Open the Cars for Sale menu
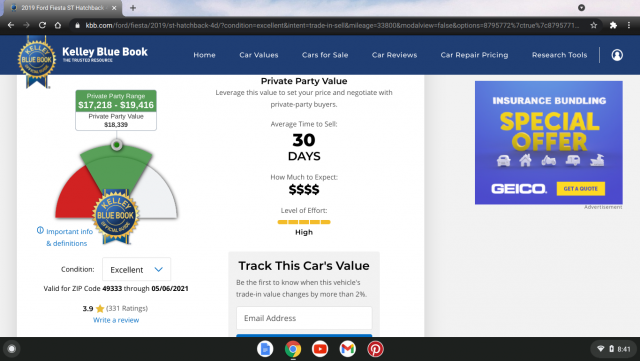The image size is (640, 361). click(x=325, y=55)
